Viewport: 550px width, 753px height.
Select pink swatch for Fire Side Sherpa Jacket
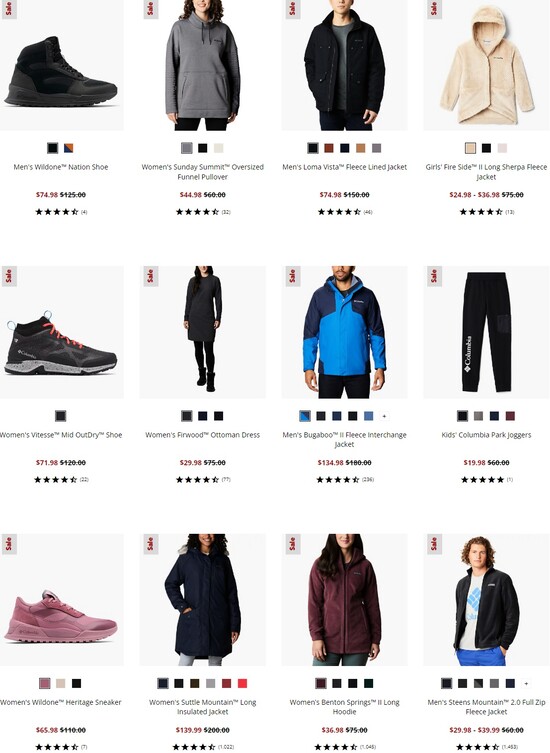tap(502, 148)
